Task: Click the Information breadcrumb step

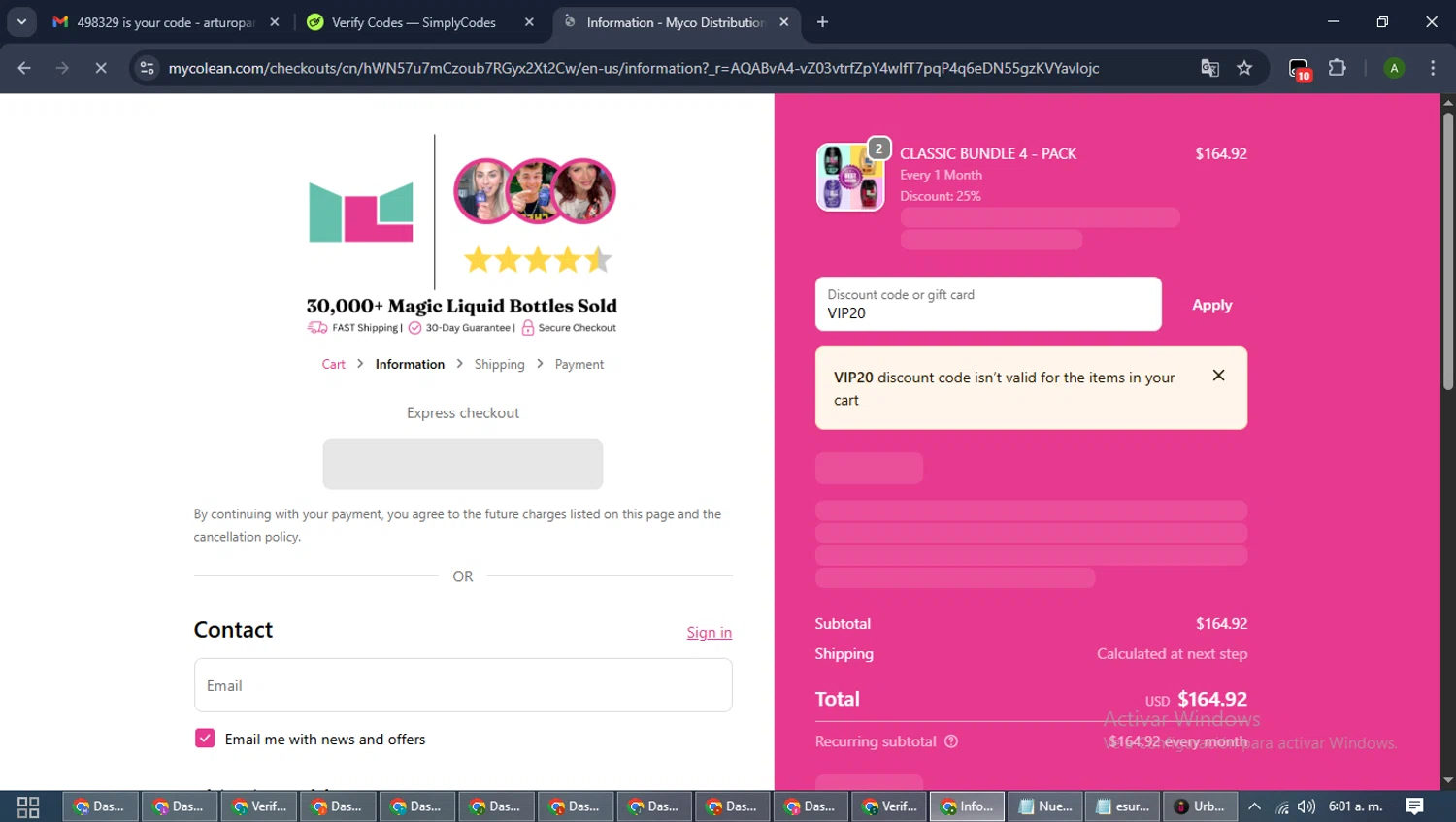Action: point(410,364)
